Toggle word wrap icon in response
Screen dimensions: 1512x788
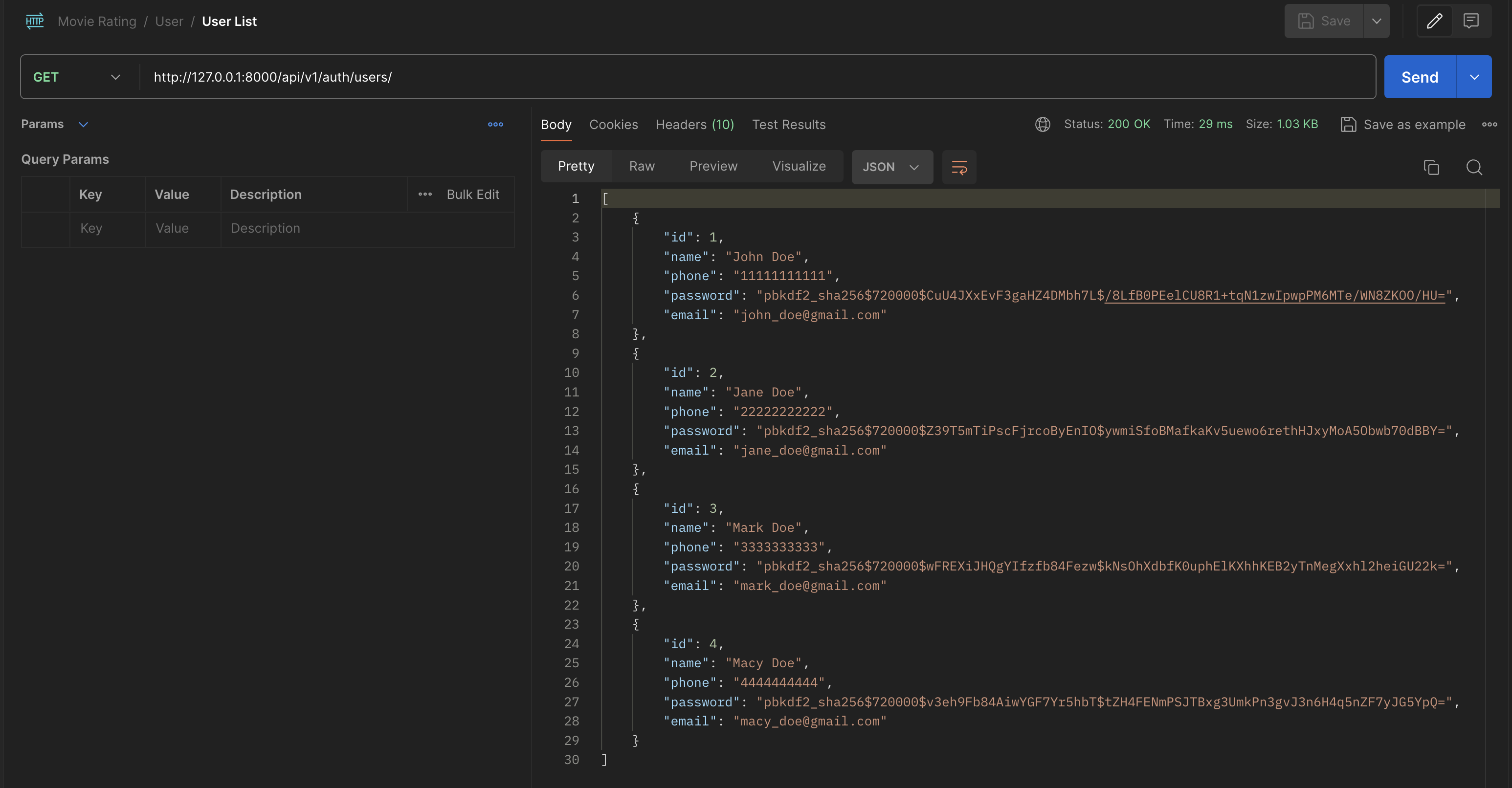pyautogui.click(x=959, y=167)
